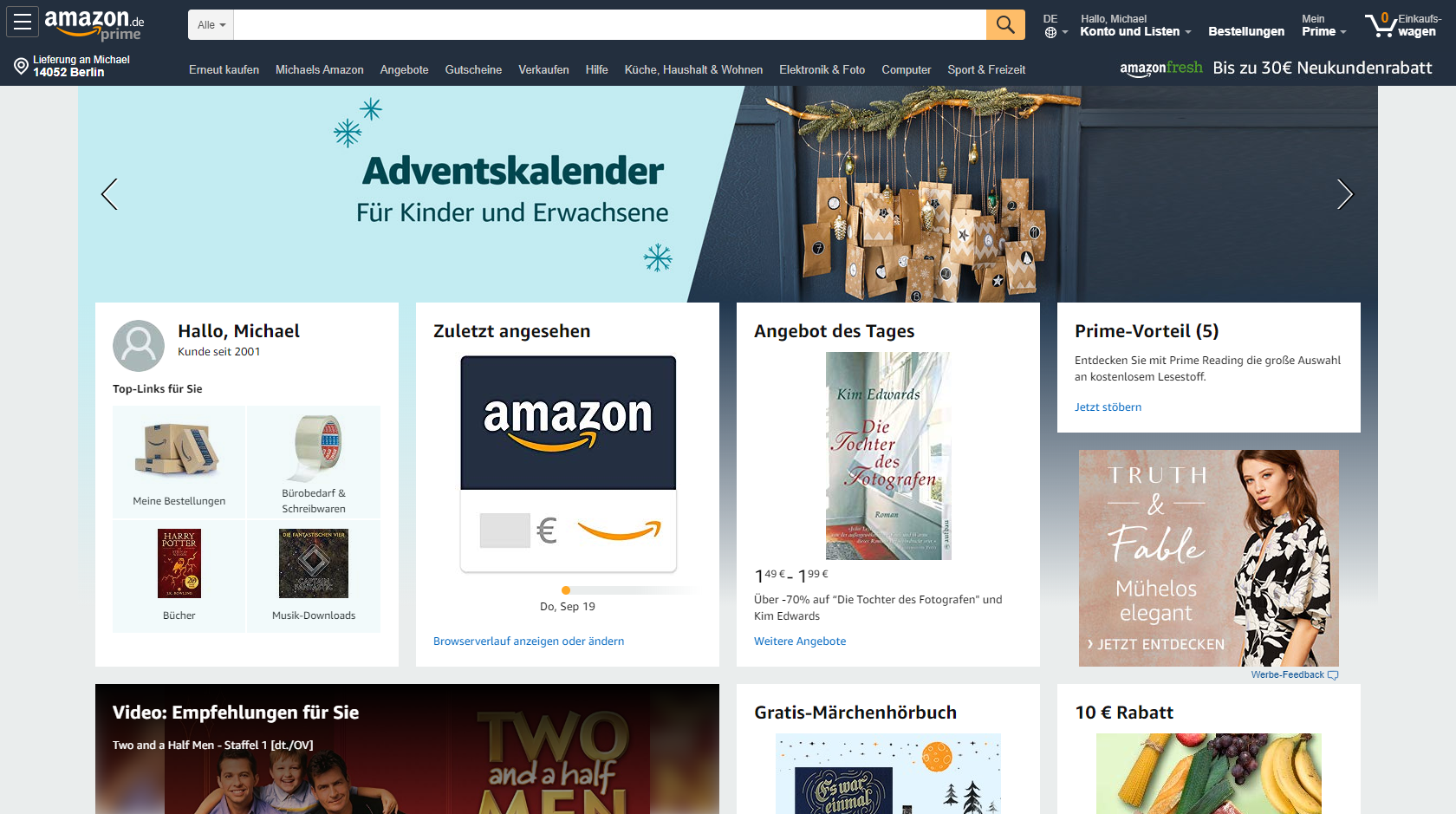Click the delivery location pin icon
1456x814 pixels.
[x=21, y=66]
